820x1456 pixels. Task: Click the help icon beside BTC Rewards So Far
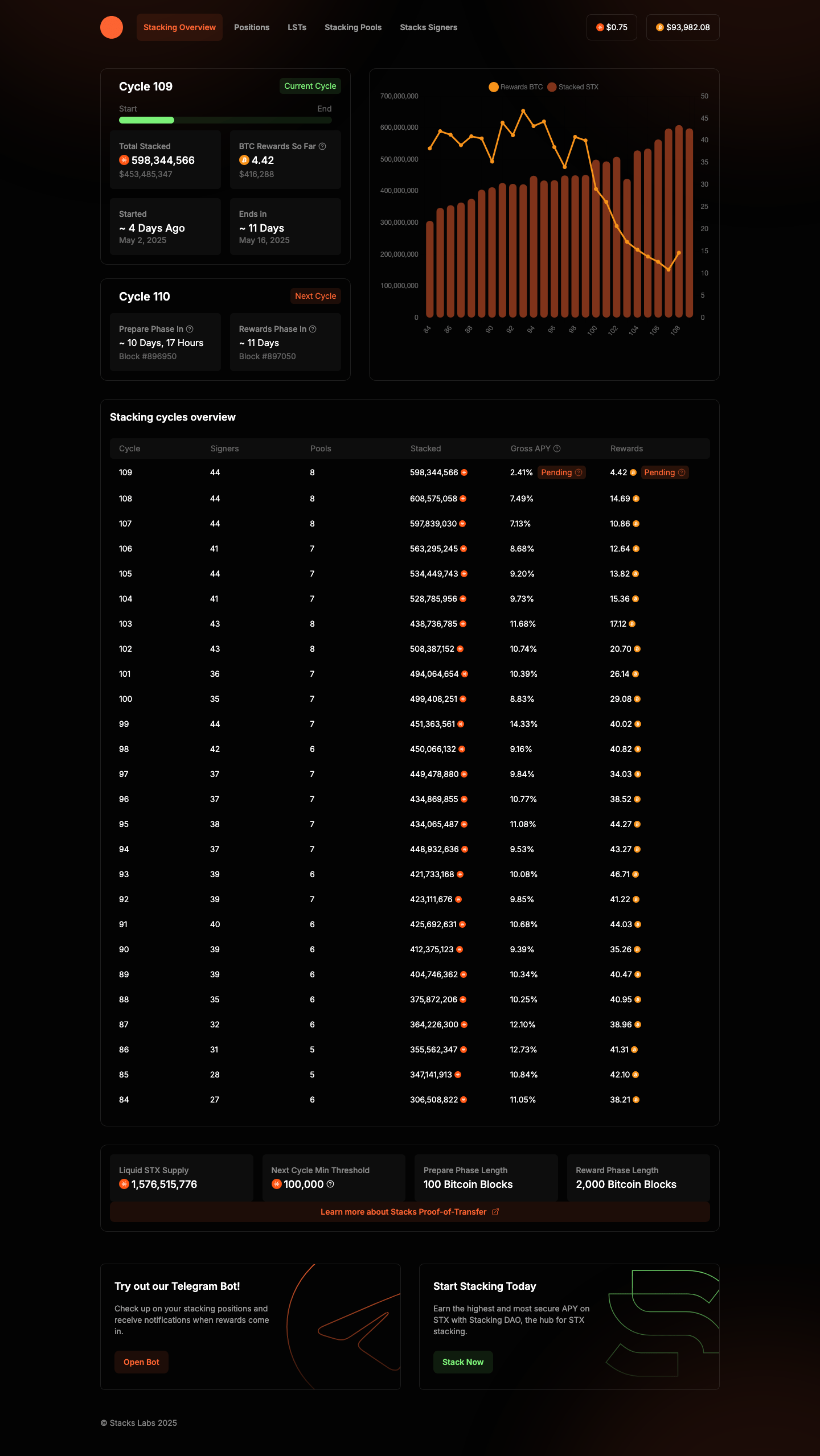(x=322, y=146)
